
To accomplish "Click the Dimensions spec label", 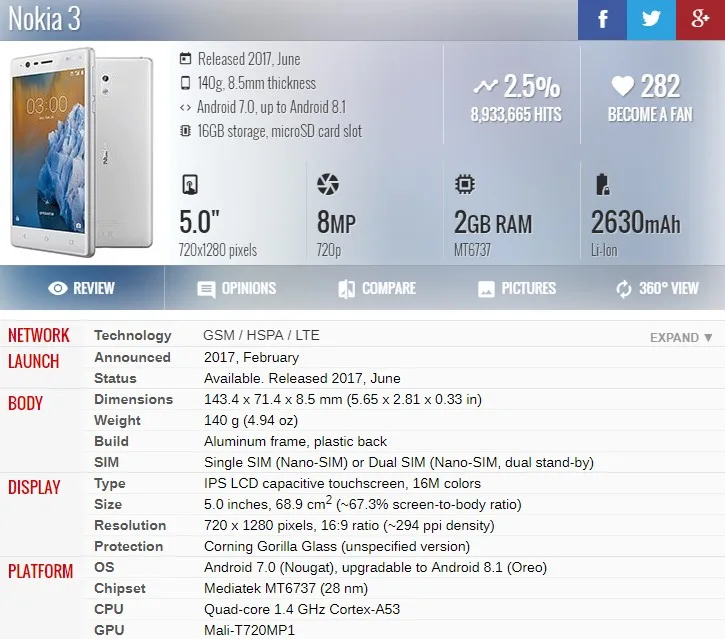I will [134, 399].
